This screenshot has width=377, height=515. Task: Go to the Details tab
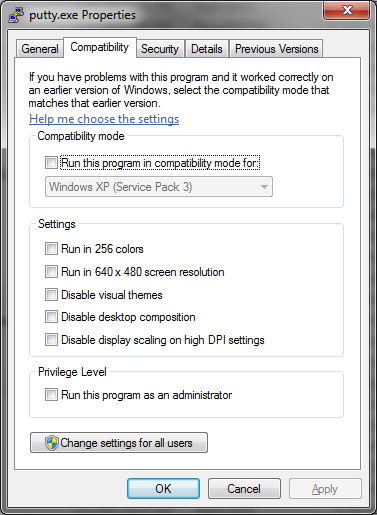tap(207, 49)
